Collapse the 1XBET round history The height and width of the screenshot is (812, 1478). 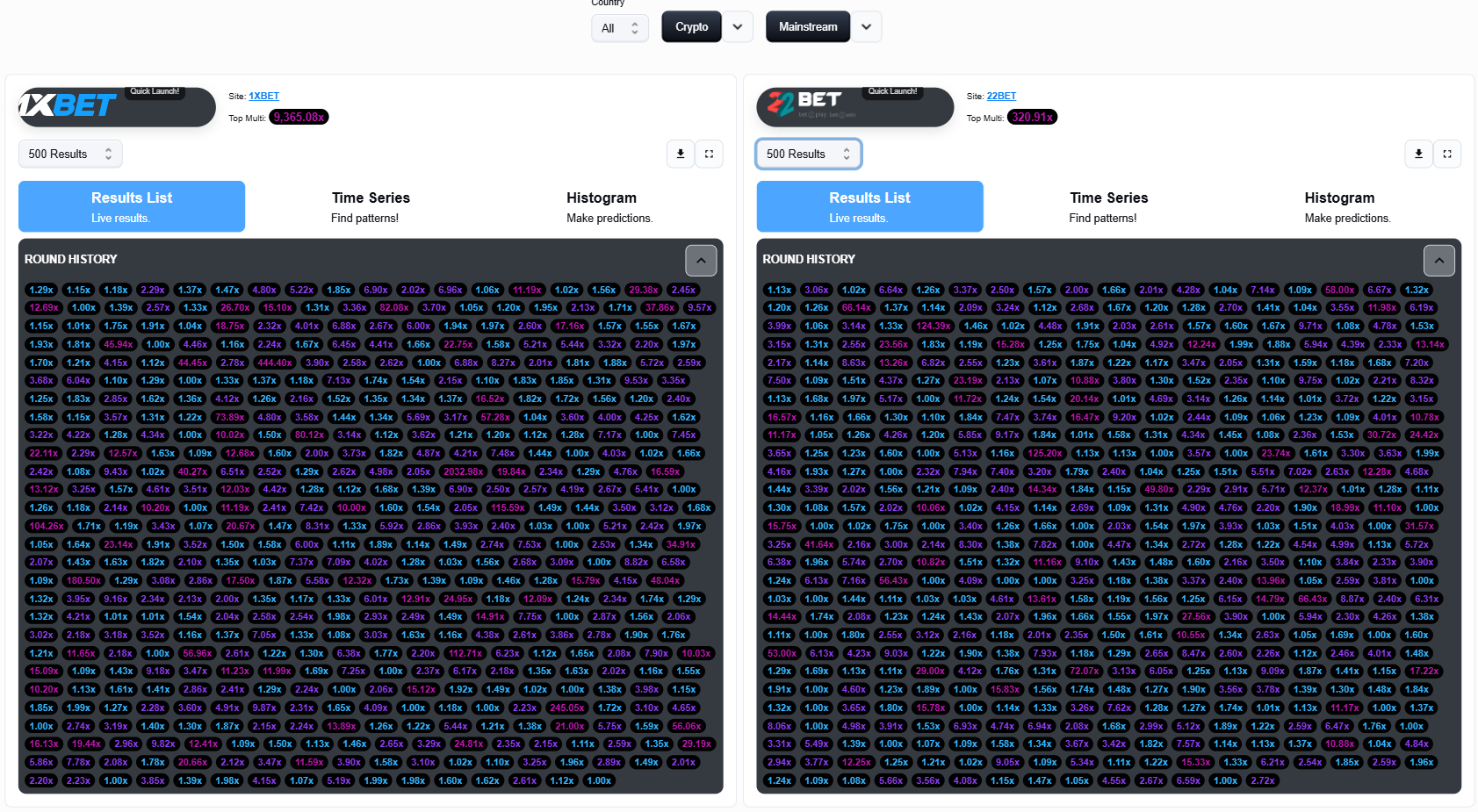point(701,260)
